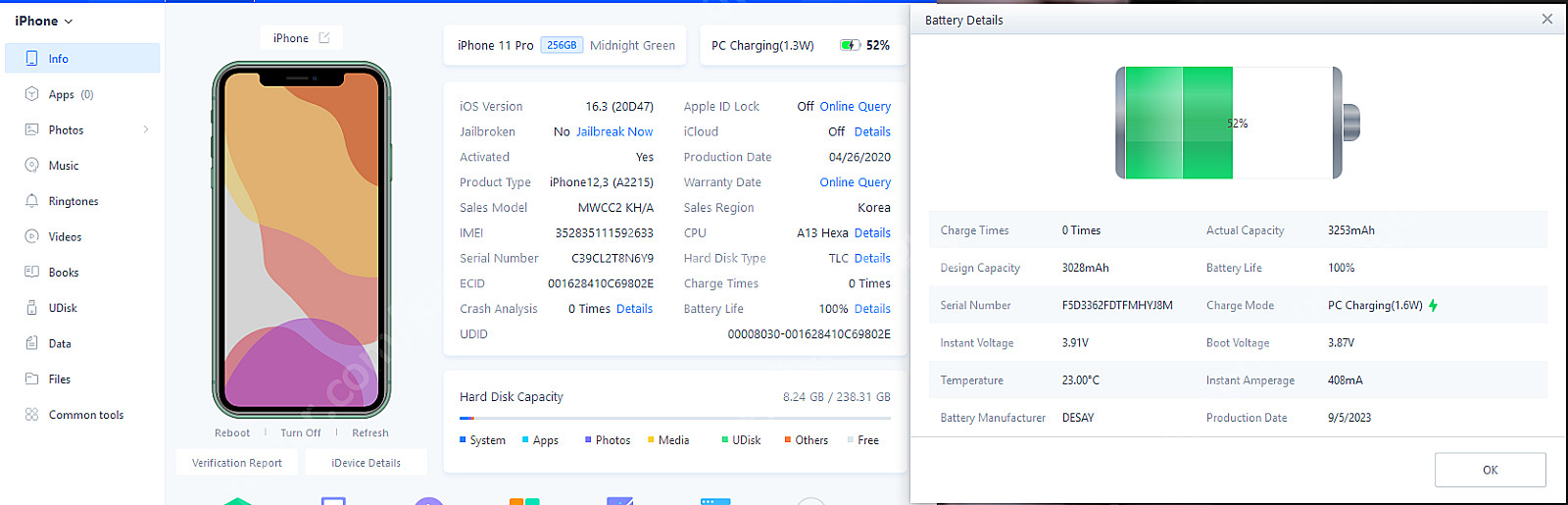Click the battery icon next to 52%
Screen dimensions: 1568x505
tap(850, 45)
